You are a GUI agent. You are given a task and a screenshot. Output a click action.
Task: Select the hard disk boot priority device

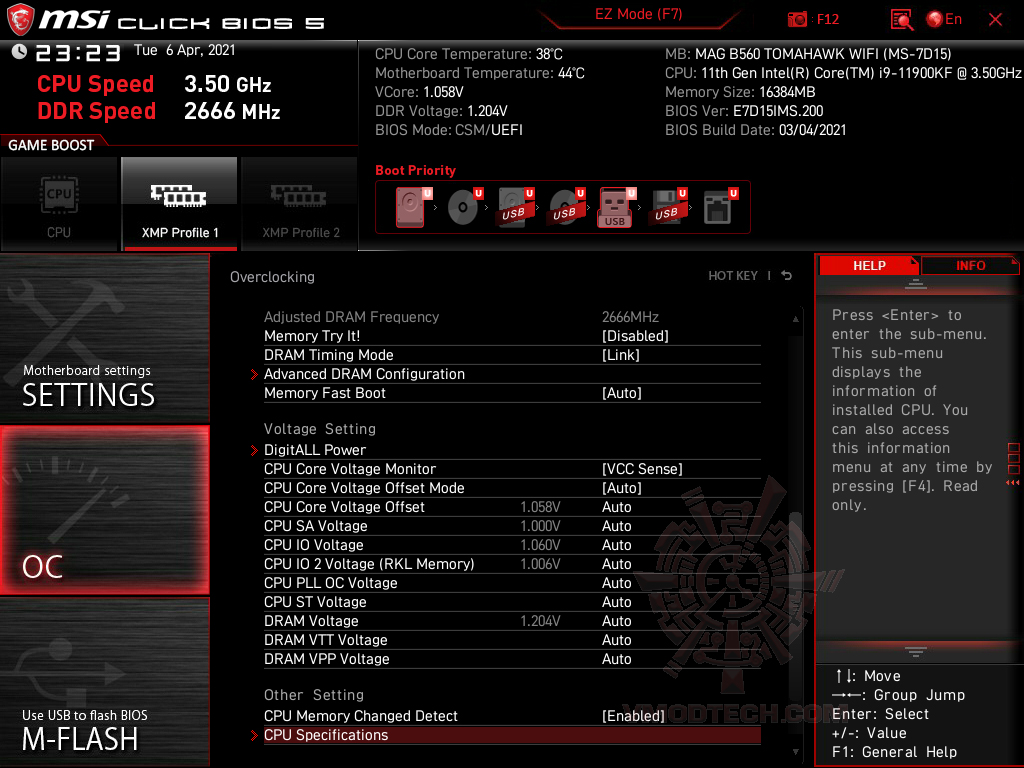tap(413, 207)
